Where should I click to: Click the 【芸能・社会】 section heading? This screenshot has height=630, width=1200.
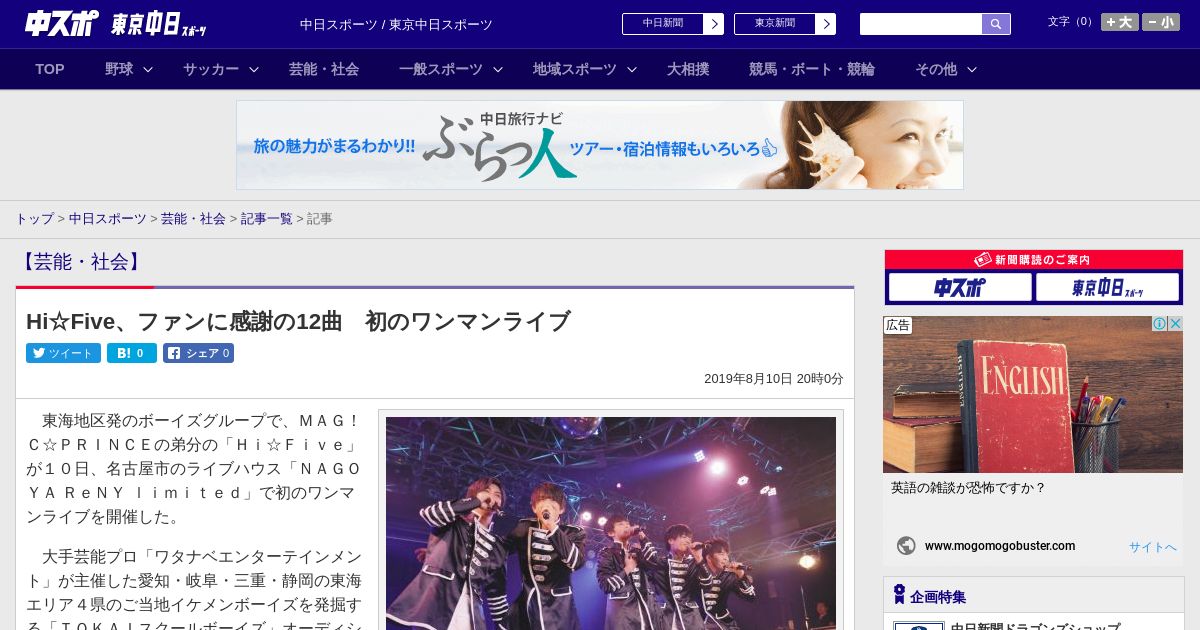[x=81, y=262]
